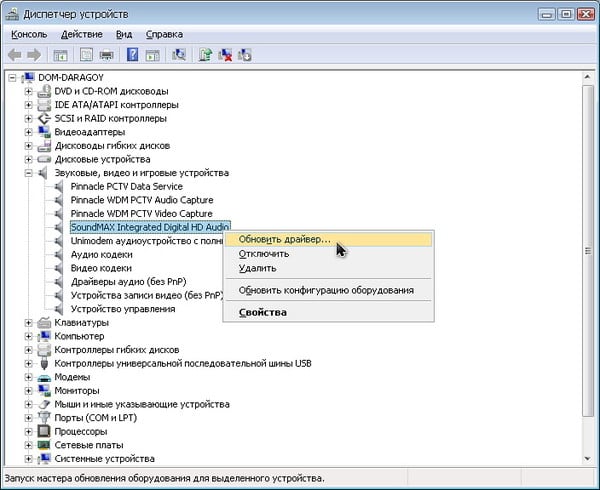
Task: Click the Сетевые платы network card icon
Action: [x=44, y=445]
